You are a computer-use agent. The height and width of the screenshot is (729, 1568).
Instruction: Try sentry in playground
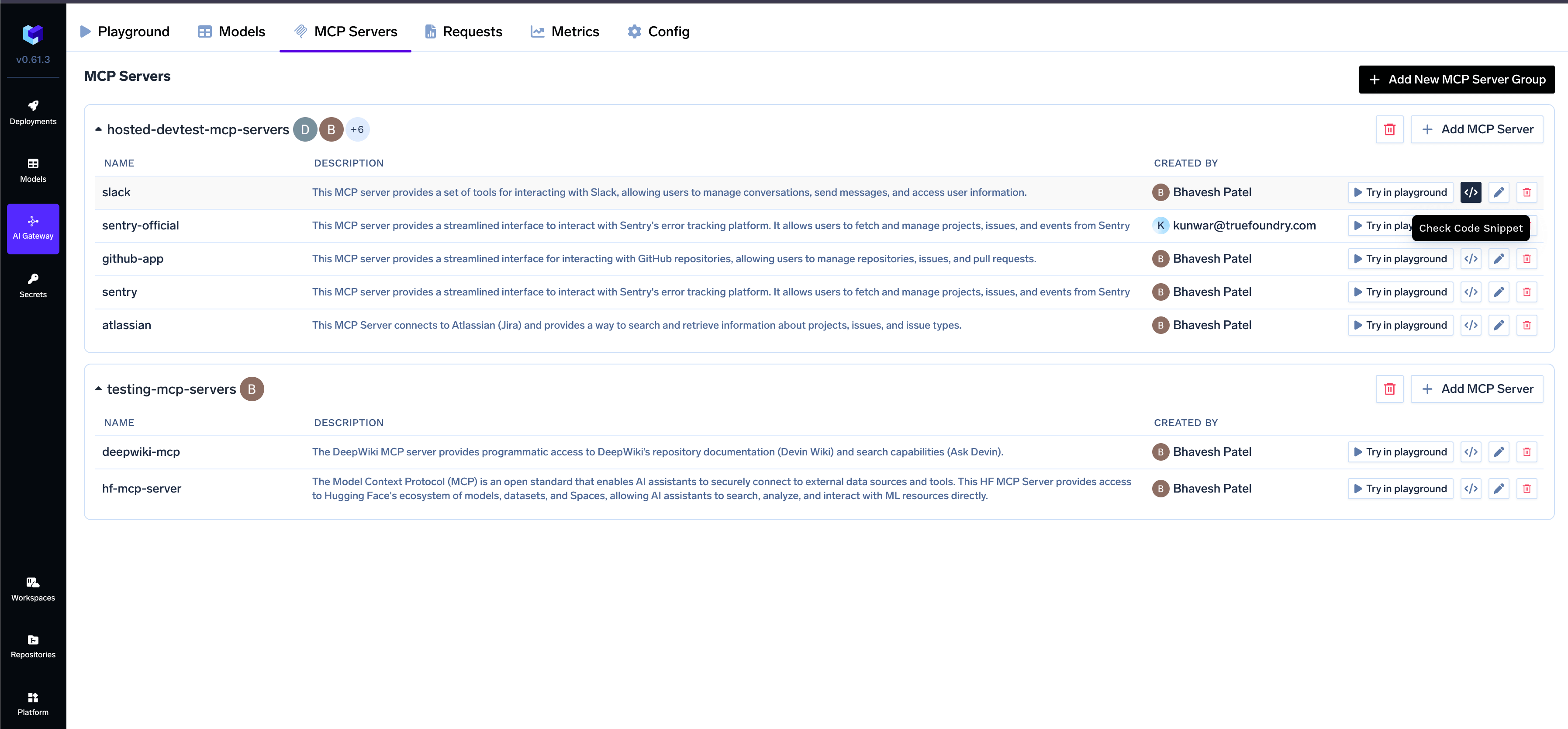1400,292
